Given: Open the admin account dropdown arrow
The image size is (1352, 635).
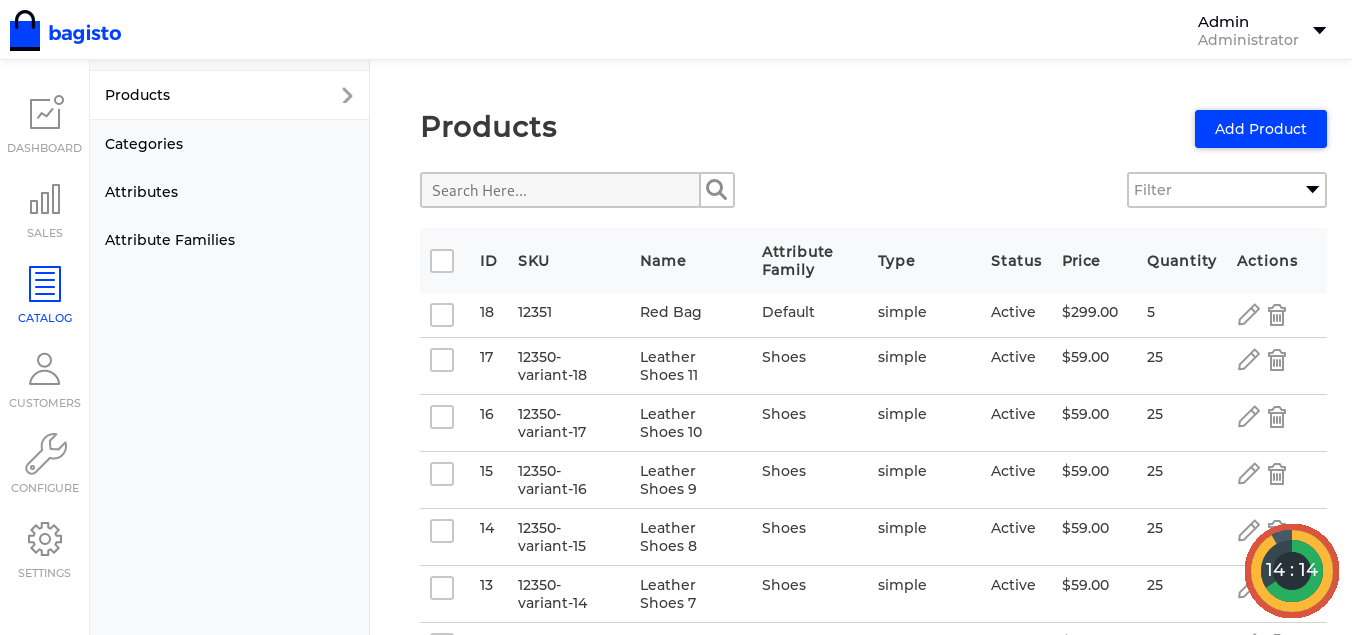Looking at the screenshot, I should (1319, 31).
